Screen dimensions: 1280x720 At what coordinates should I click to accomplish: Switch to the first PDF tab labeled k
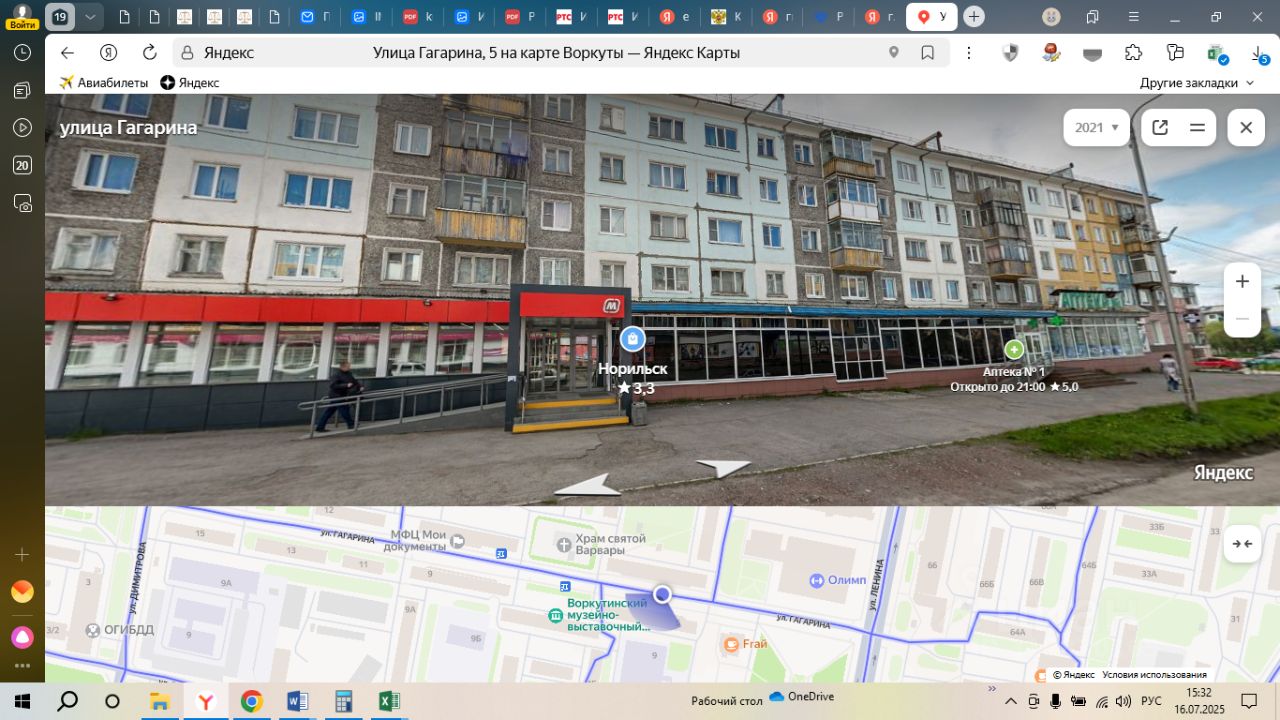418,17
